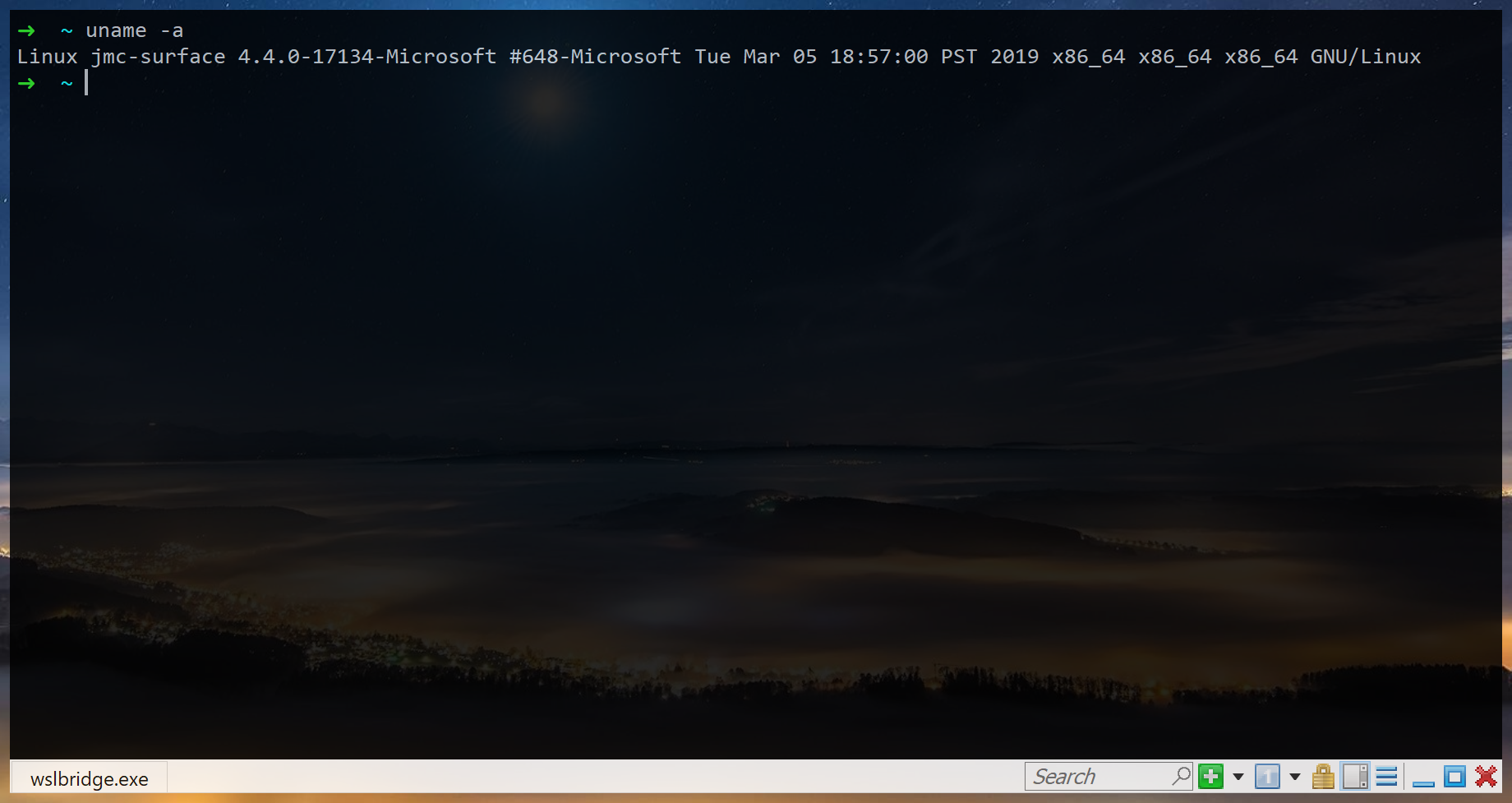Toggle the tab panel visibility icon
Viewport: 1512px width, 803px height.
(1357, 776)
